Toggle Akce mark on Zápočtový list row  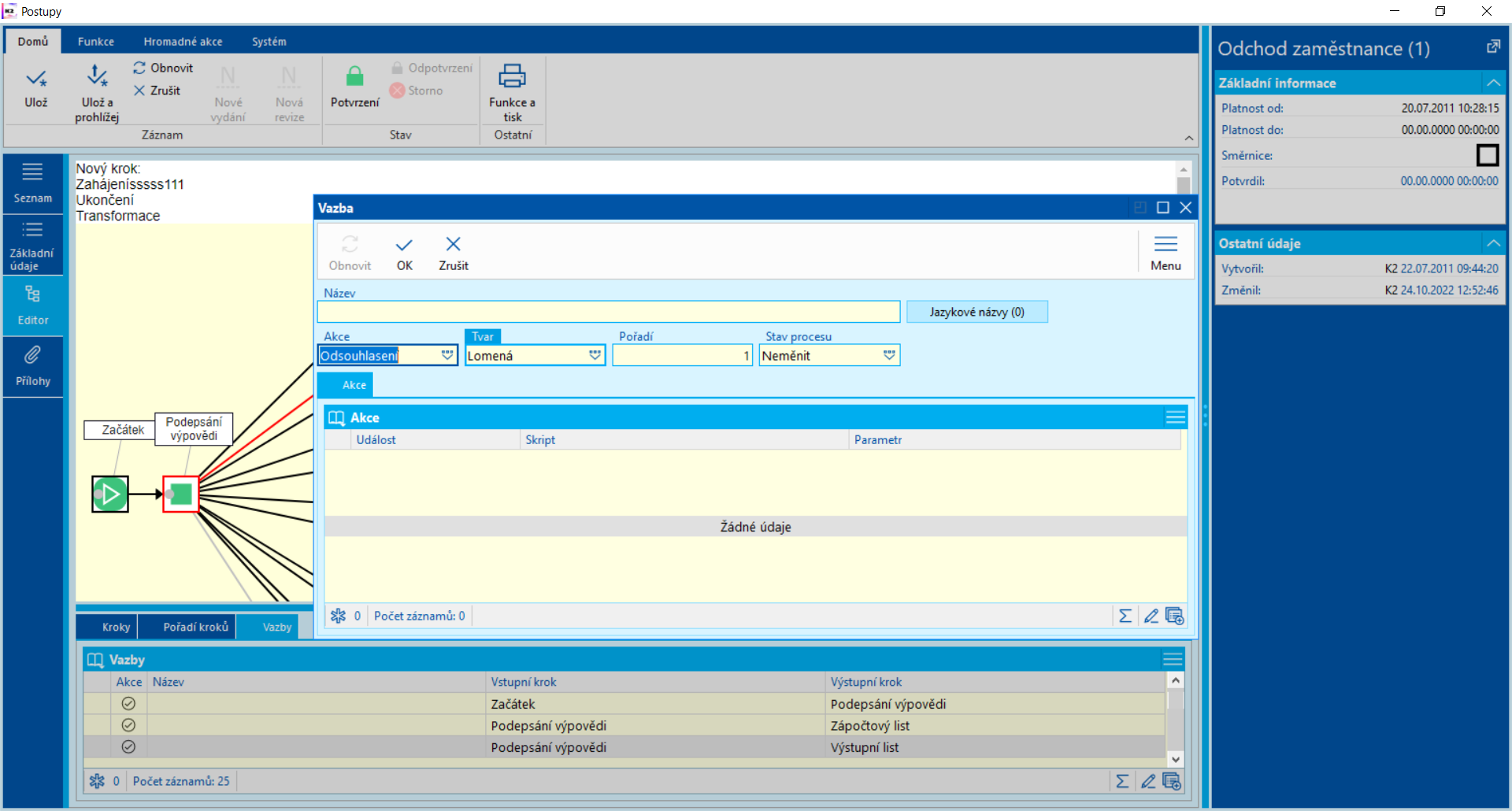[x=128, y=725]
